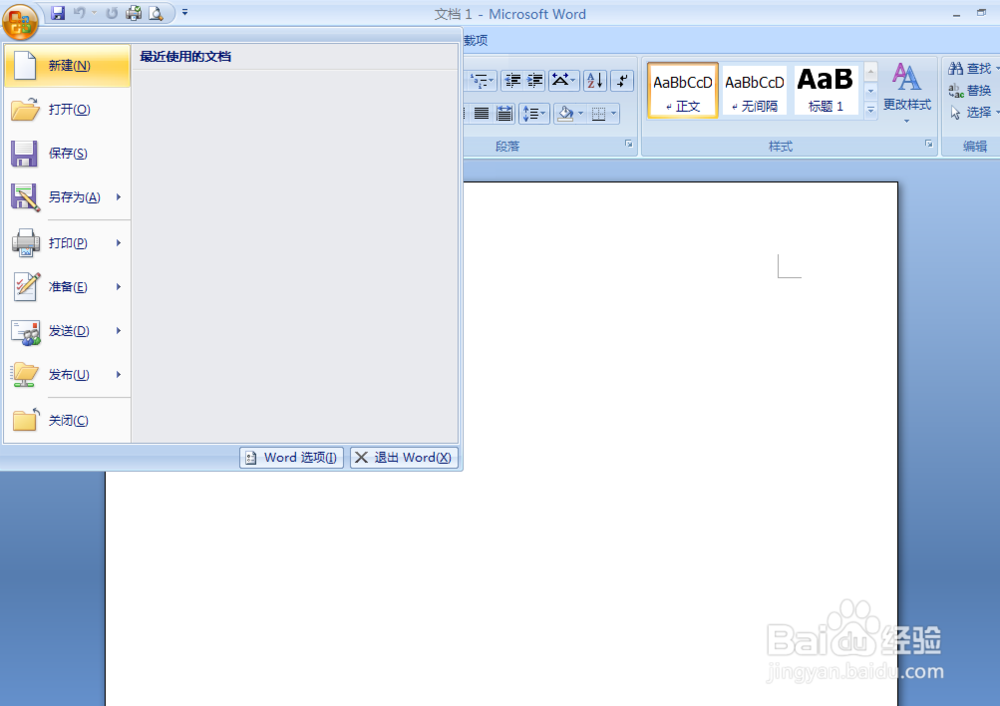Select the 正文 style thumbnail

(682, 91)
